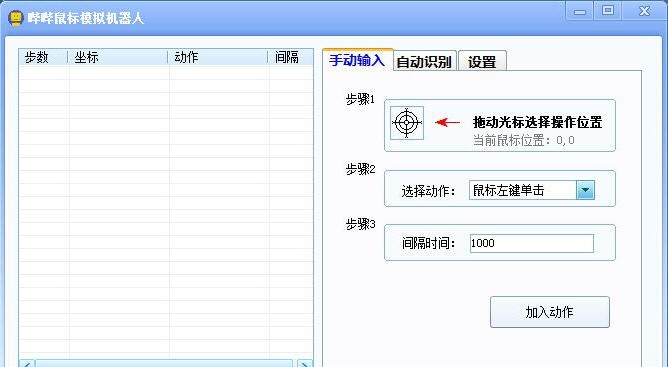Image resolution: width=668 pixels, height=367 pixels.
Task: Maximize the window
Action: (608, 10)
